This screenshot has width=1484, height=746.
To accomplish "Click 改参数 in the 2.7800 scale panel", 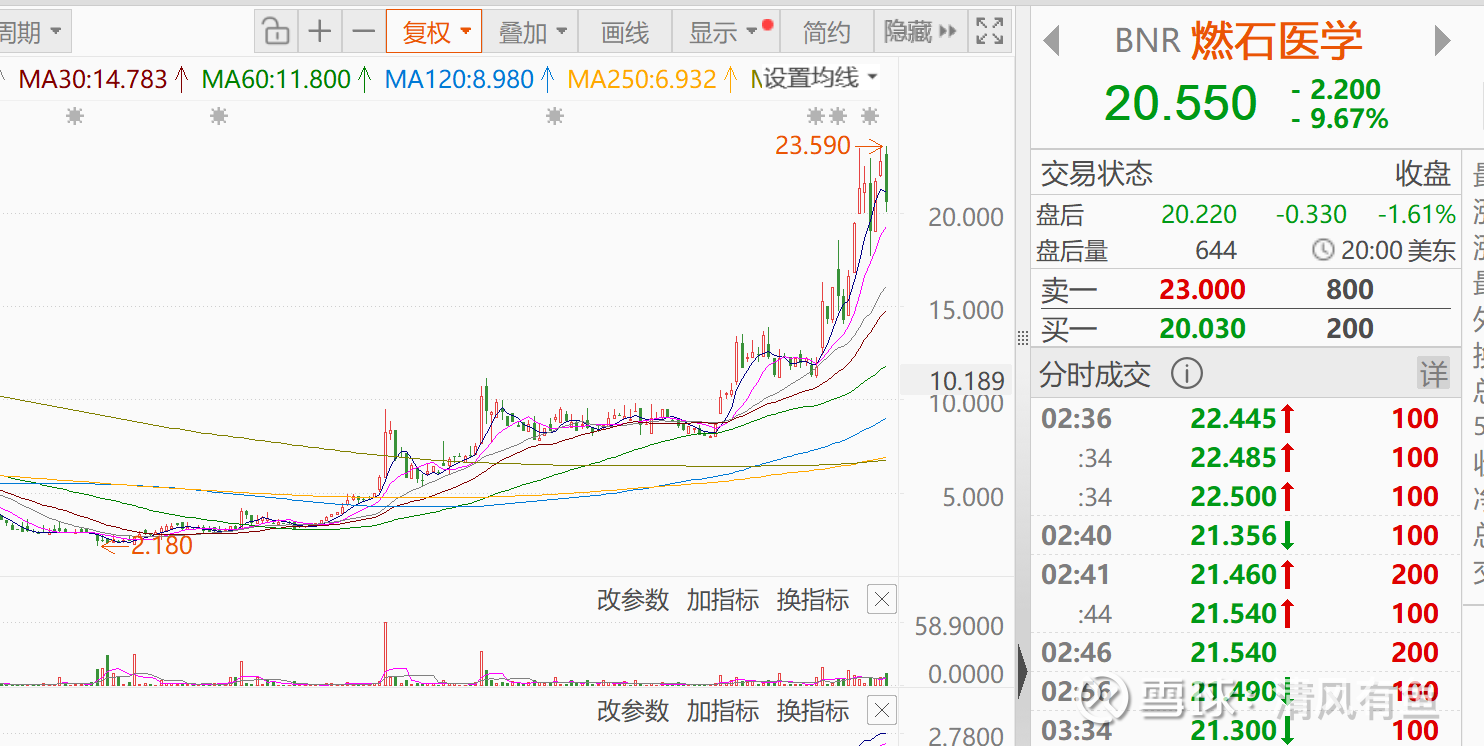I will pos(633,711).
